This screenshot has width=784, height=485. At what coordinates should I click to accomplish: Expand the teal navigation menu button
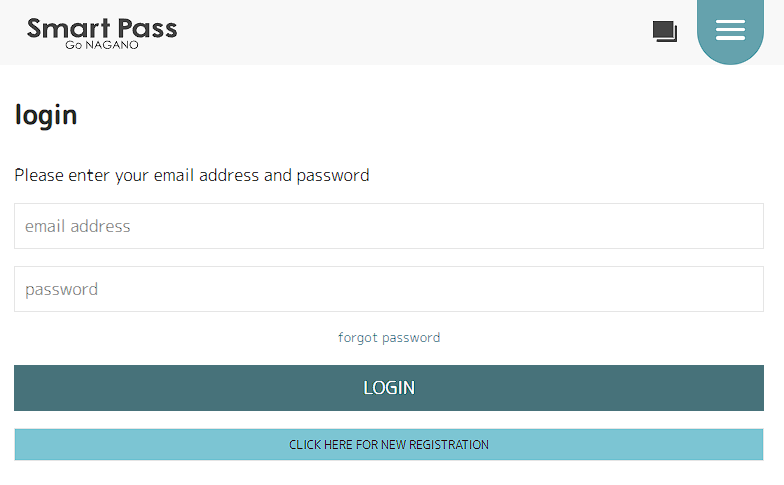pyautogui.click(x=730, y=30)
